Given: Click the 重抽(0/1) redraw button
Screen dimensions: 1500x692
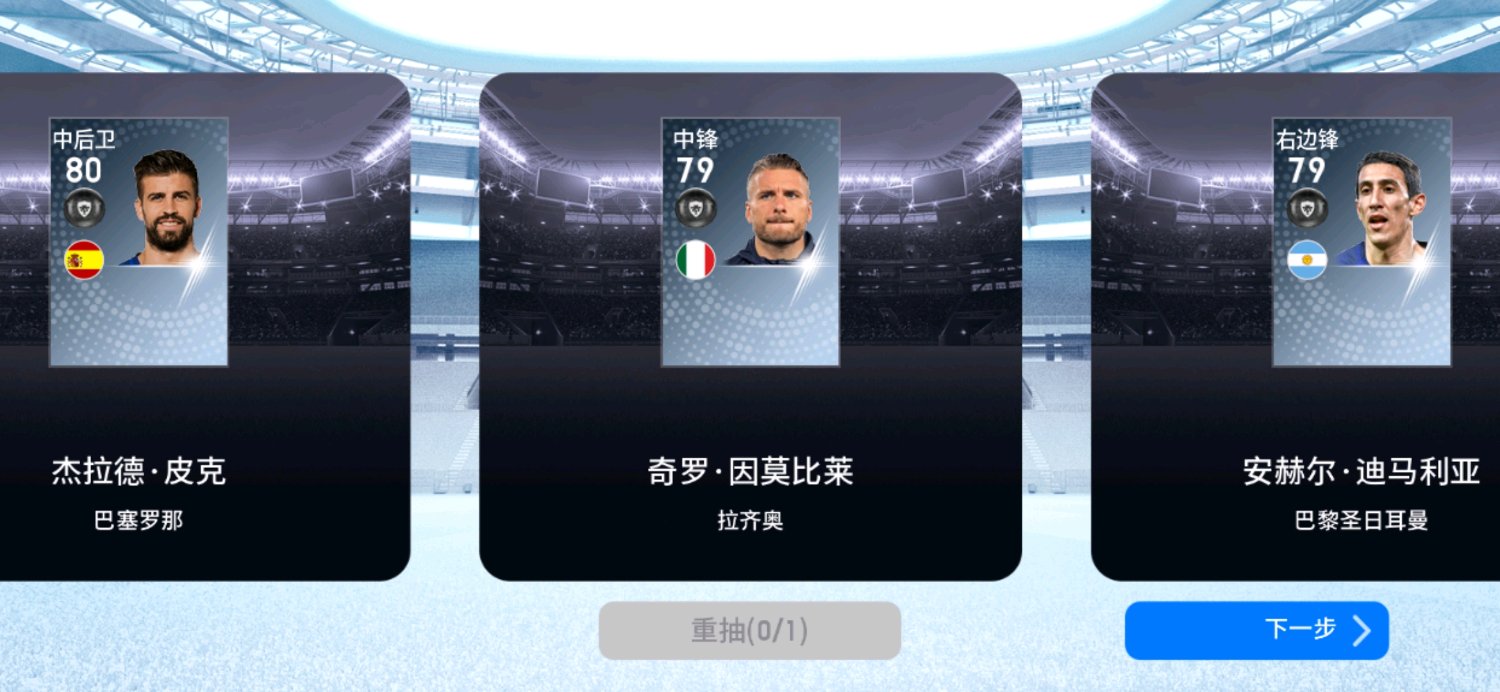Looking at the screenshot, I should coord(750,631).
